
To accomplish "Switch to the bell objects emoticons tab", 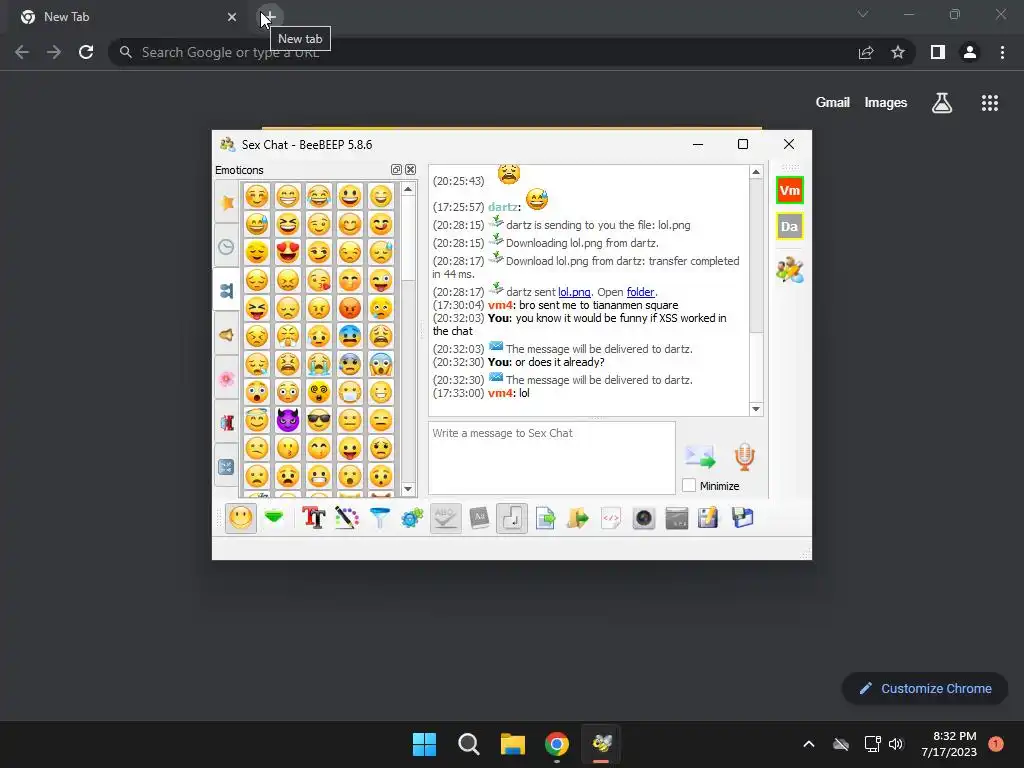I will pyautogui.click(x=227, y=334).
